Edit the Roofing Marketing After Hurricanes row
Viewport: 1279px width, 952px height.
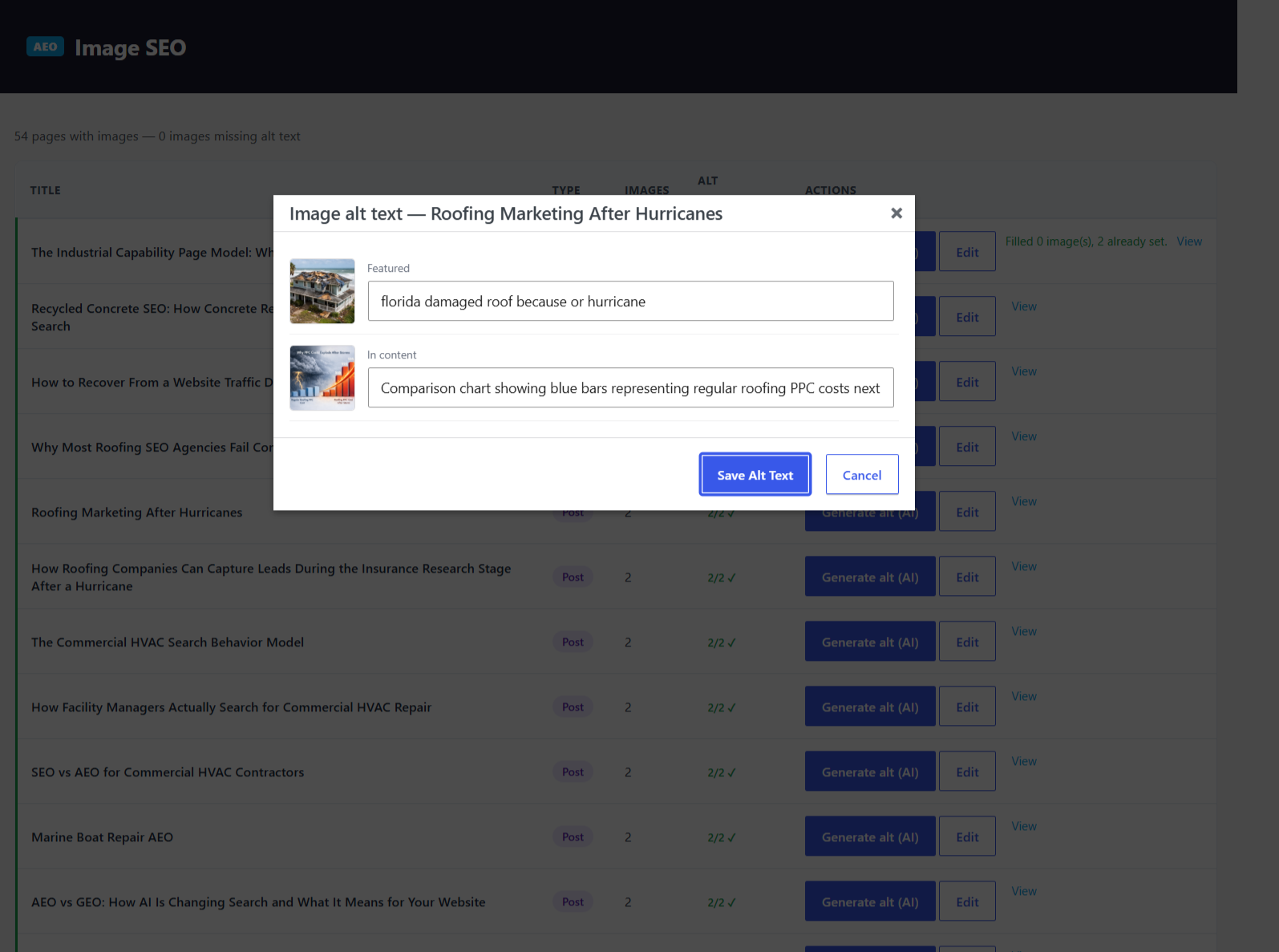click(x=967, y=512)
